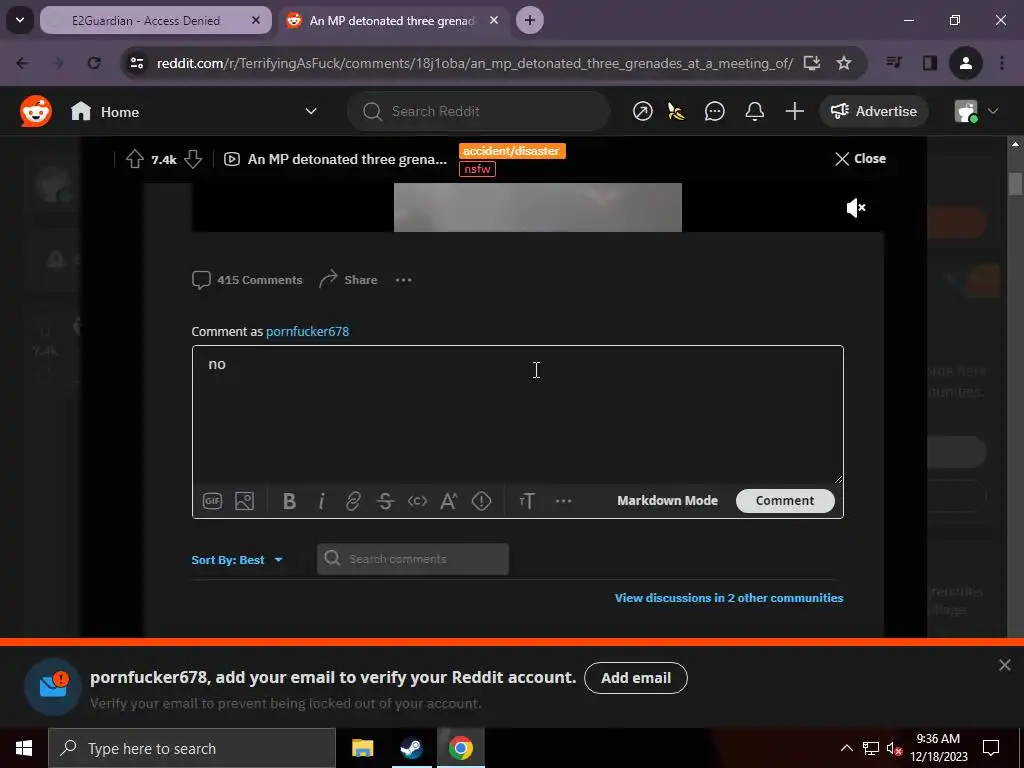Expand the user profile menu
The height and width of the screenshot is (768, 1024).
(x=976, y=112)
